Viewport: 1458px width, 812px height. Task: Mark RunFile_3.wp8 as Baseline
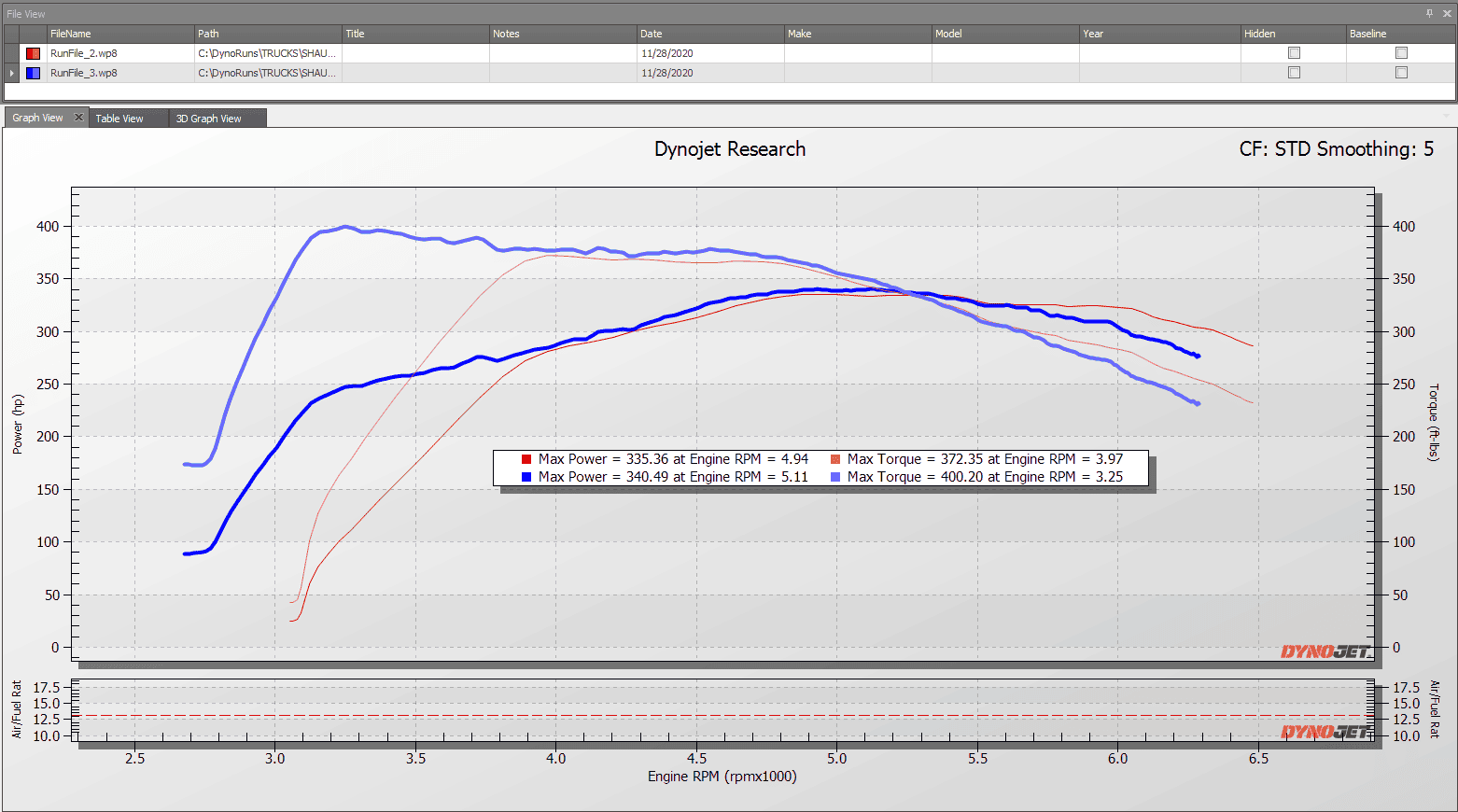click(x=1401, y=73)
